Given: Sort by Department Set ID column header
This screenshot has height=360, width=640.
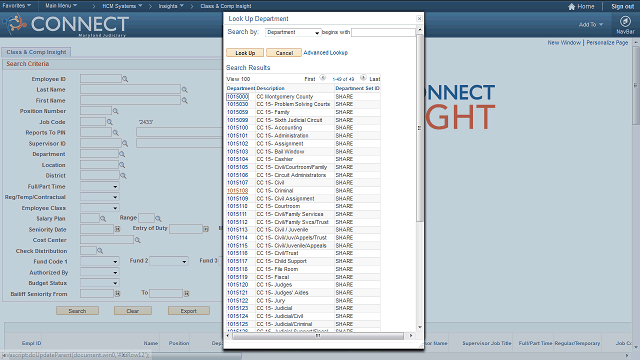Looking at the screenshot, I should click(x=357, y=88).
